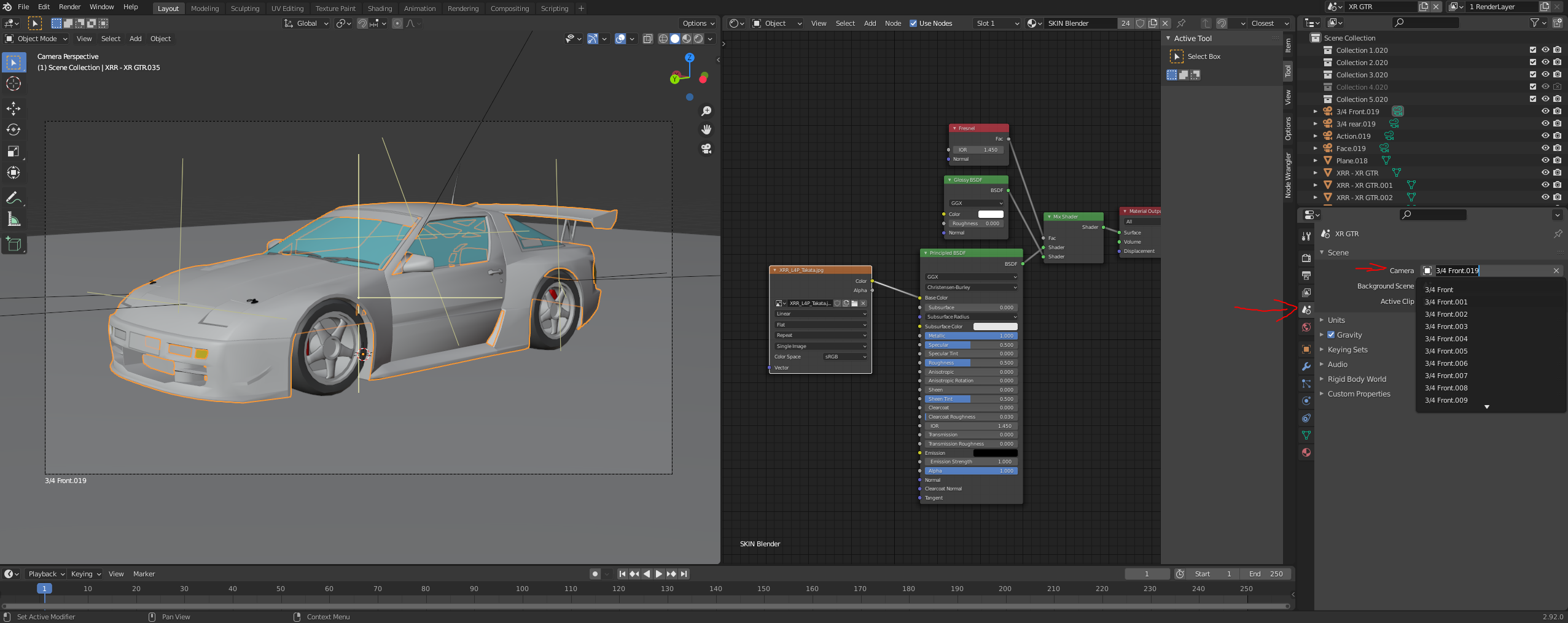Expand the Rigid Body World panel
This screenshot has width=1568, height=623.
(x=1356, y=379)
